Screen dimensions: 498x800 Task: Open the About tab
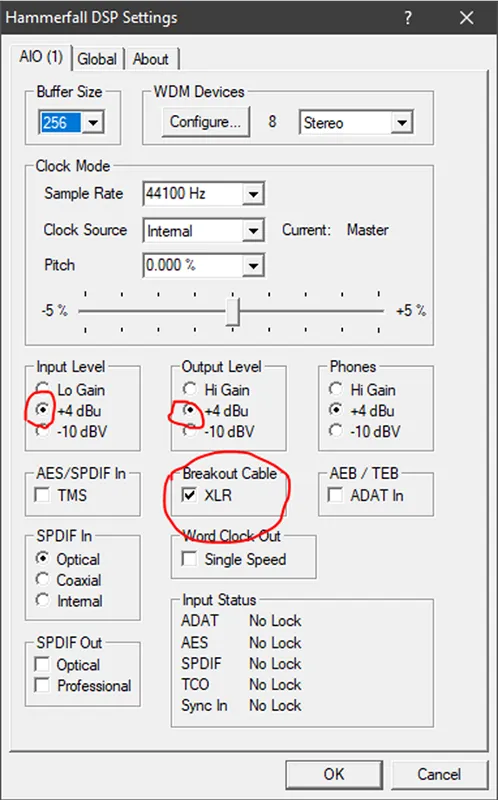point(151,59)
